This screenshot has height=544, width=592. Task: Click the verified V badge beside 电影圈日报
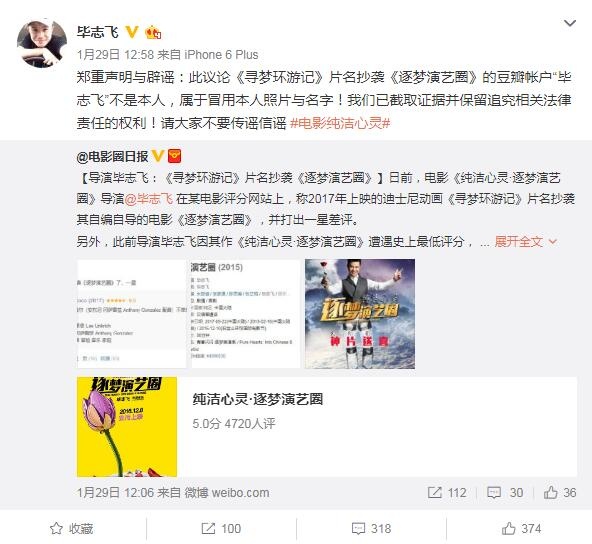(158, 156)
